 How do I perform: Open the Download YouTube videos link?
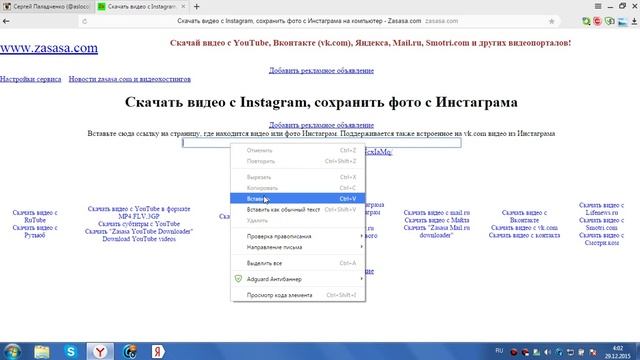point(139,239)
